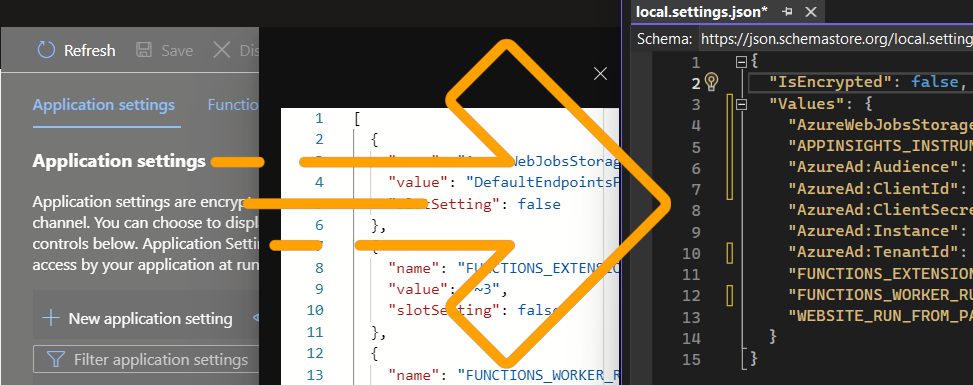Click the Refresh icon in Azure portal
973x385 pixels.
tap(47, 50)
